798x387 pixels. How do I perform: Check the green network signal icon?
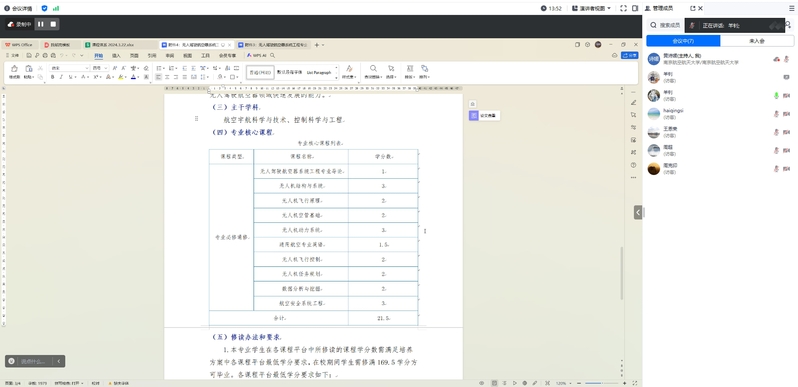click(56, 9)
